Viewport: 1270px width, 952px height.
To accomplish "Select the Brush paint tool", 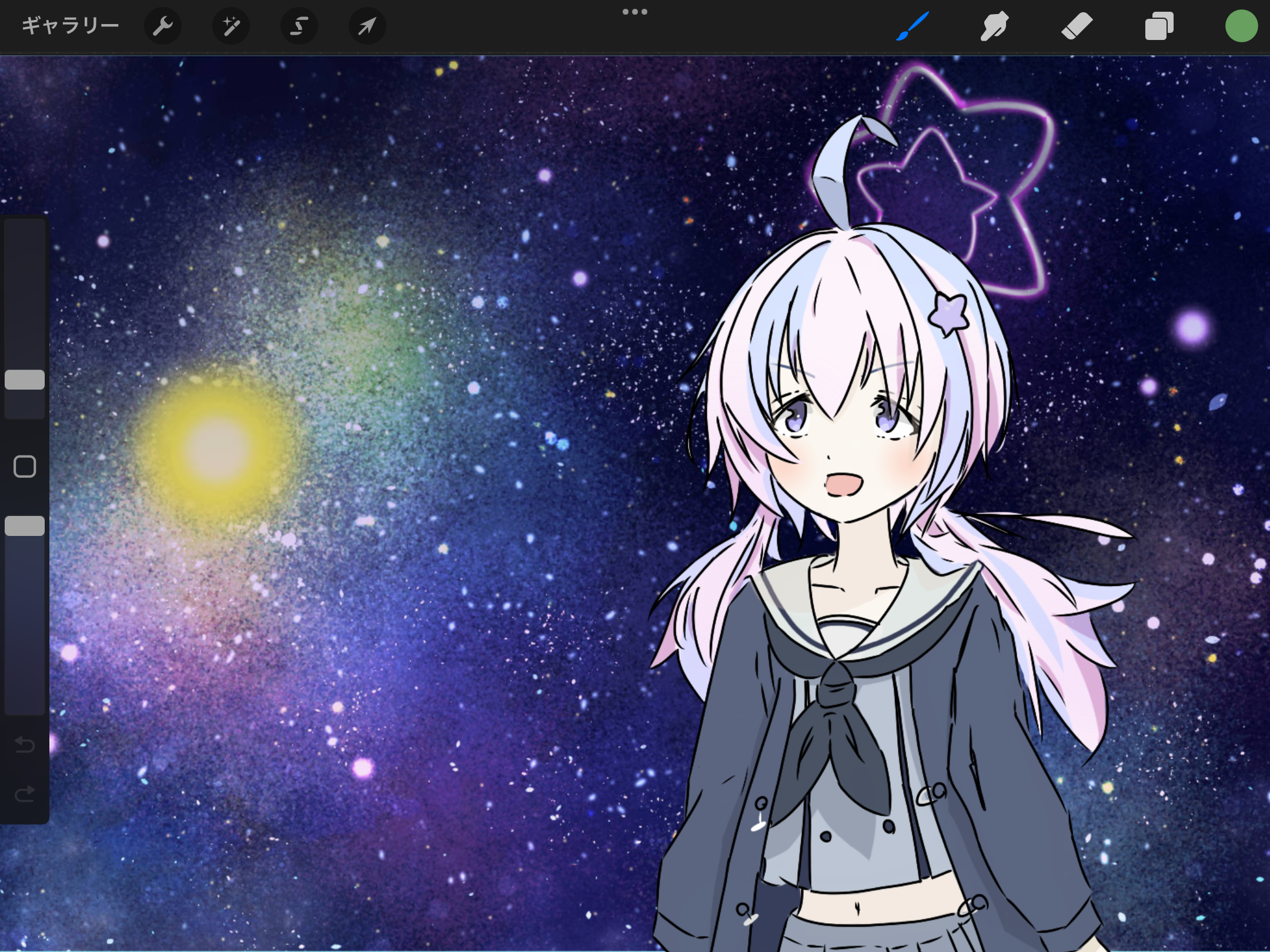I will 912,26.
